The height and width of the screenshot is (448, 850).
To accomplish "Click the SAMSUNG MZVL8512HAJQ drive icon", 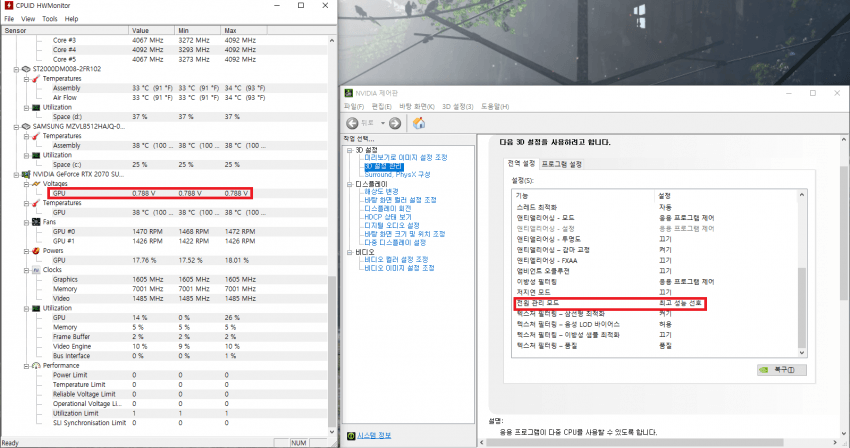I will 26,126.
